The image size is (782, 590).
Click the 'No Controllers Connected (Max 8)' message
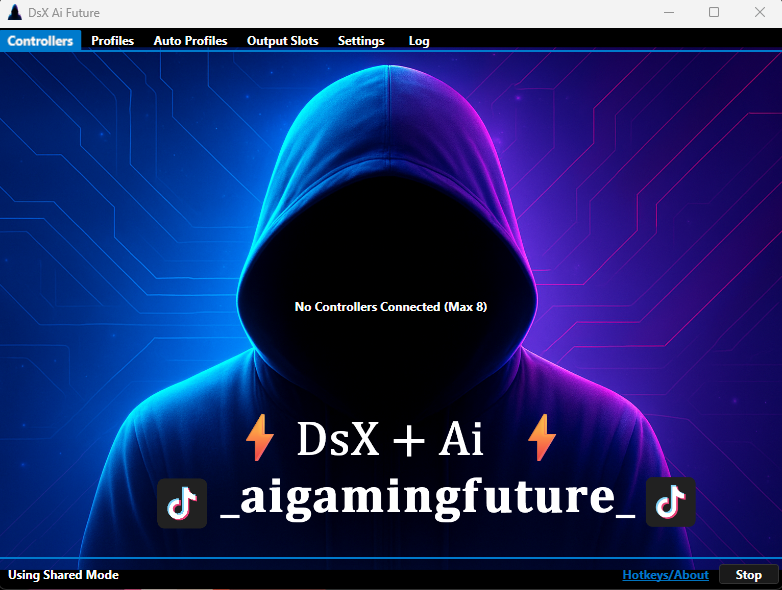click(x=391, y=307)
